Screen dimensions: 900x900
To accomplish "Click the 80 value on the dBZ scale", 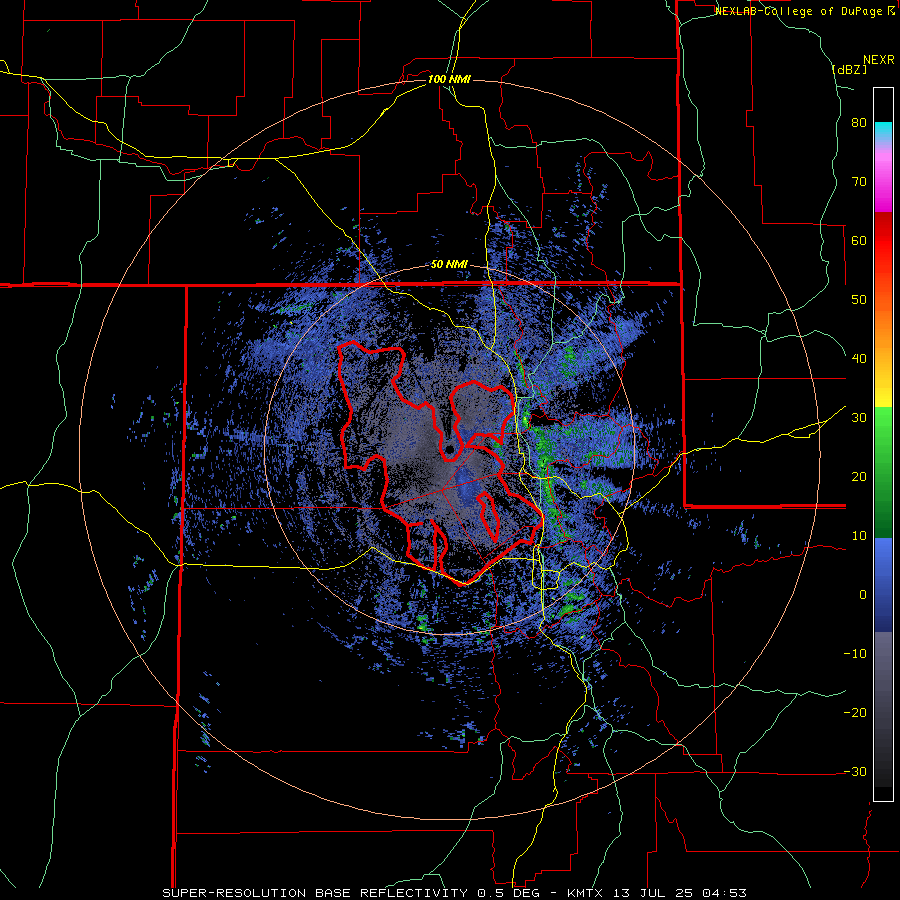I will 859,123.
